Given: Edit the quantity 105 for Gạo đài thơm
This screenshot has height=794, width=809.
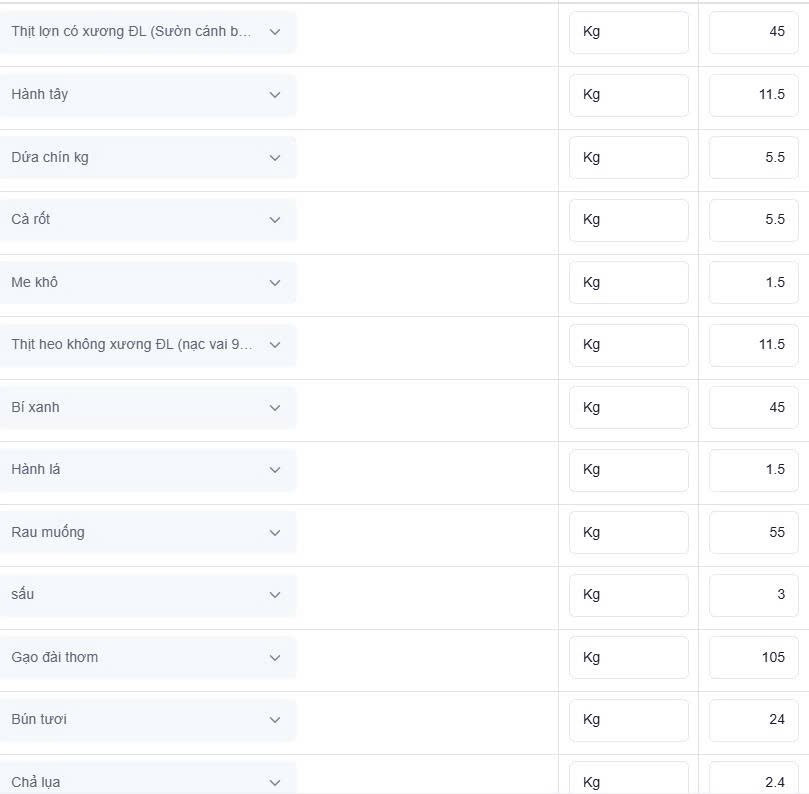Looking at the screenshot, I should 754,658.
